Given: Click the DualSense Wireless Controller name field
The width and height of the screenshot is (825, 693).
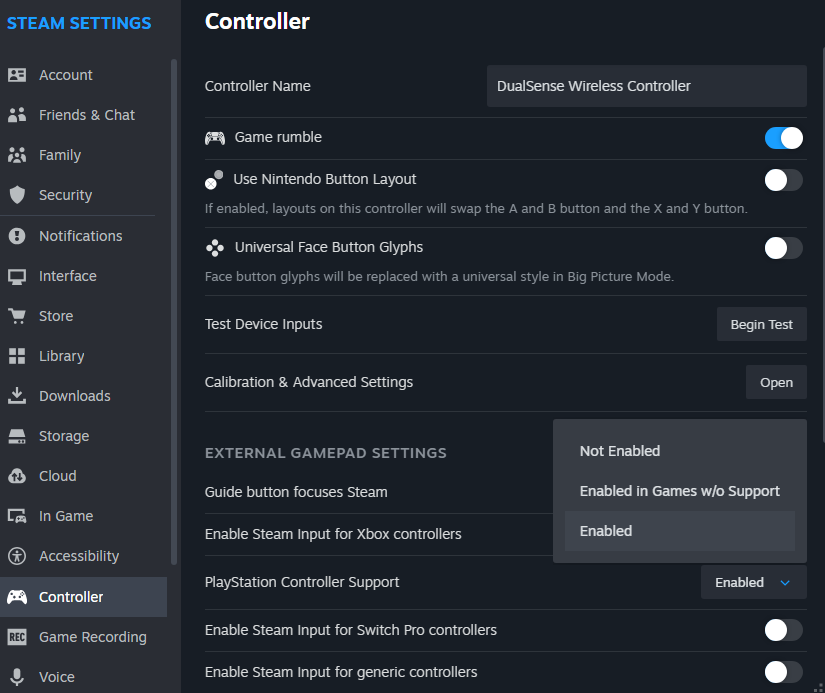Looking at the screenshot, I should 647,86.
